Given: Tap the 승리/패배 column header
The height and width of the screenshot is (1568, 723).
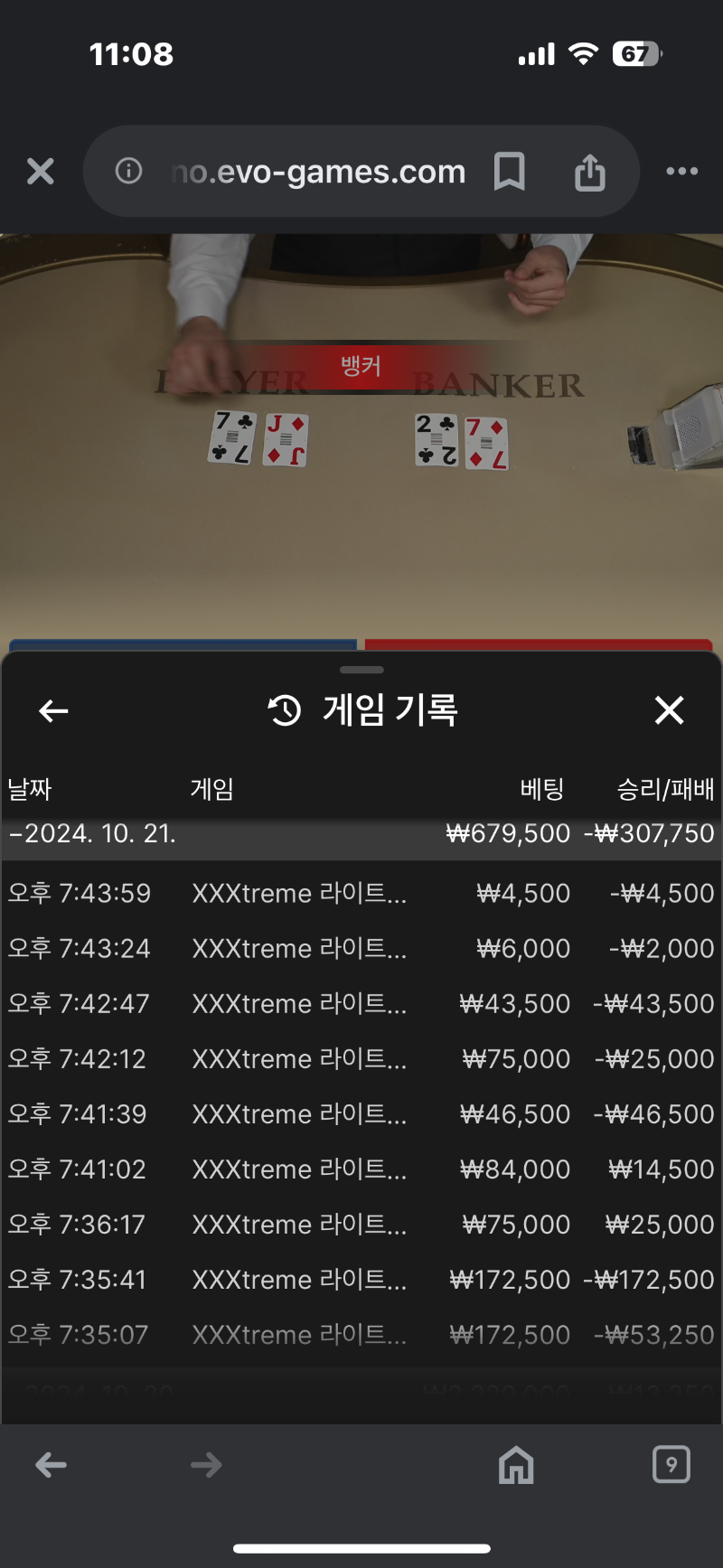Looking at the screenshot, I should [x=665, y=789].
